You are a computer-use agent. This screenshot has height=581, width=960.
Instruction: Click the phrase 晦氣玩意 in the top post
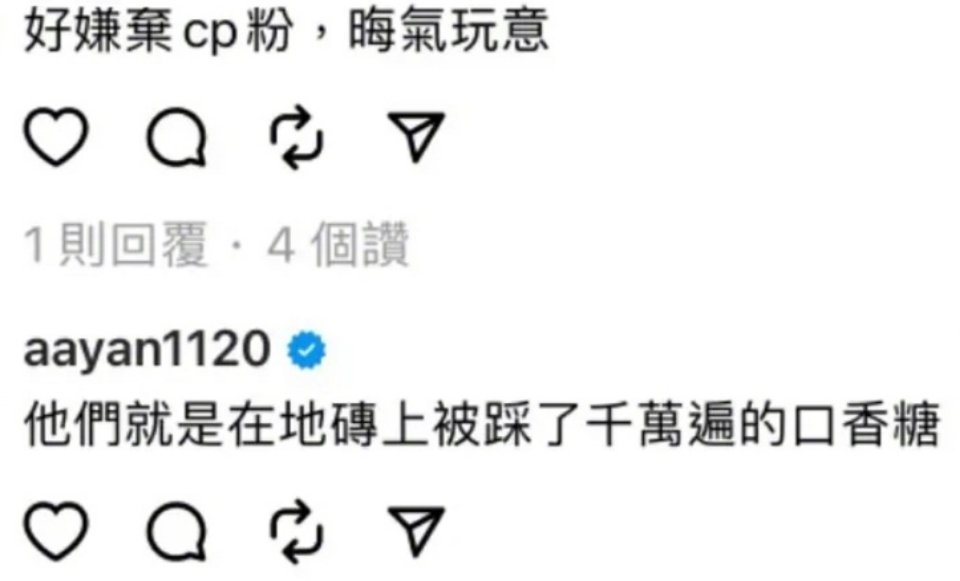pyautogui.click(x=448, y=31)
